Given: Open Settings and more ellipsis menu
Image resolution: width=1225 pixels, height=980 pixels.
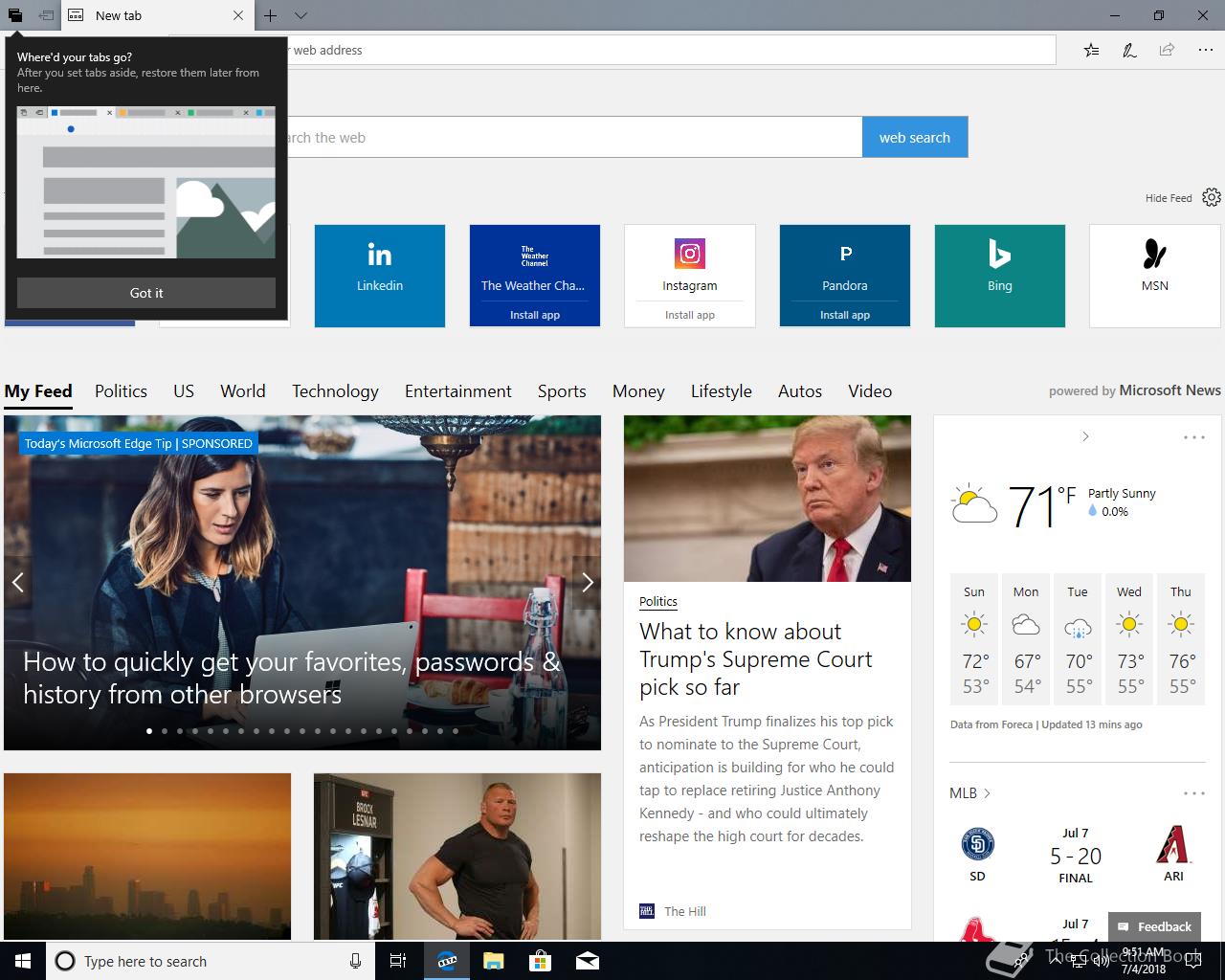Looking at the screenshot, I should (x=1205, y=50).
